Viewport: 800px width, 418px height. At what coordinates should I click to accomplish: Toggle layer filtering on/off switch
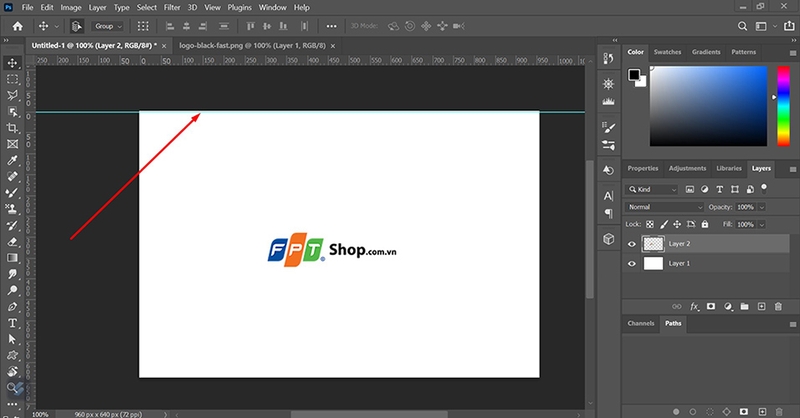point(764,188)
